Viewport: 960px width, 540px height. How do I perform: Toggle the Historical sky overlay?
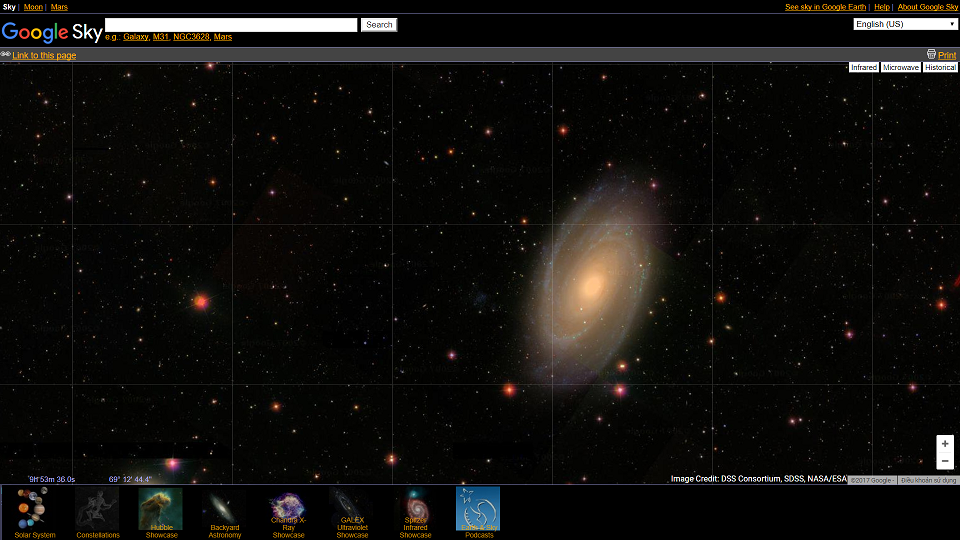(x=940, y=68)
